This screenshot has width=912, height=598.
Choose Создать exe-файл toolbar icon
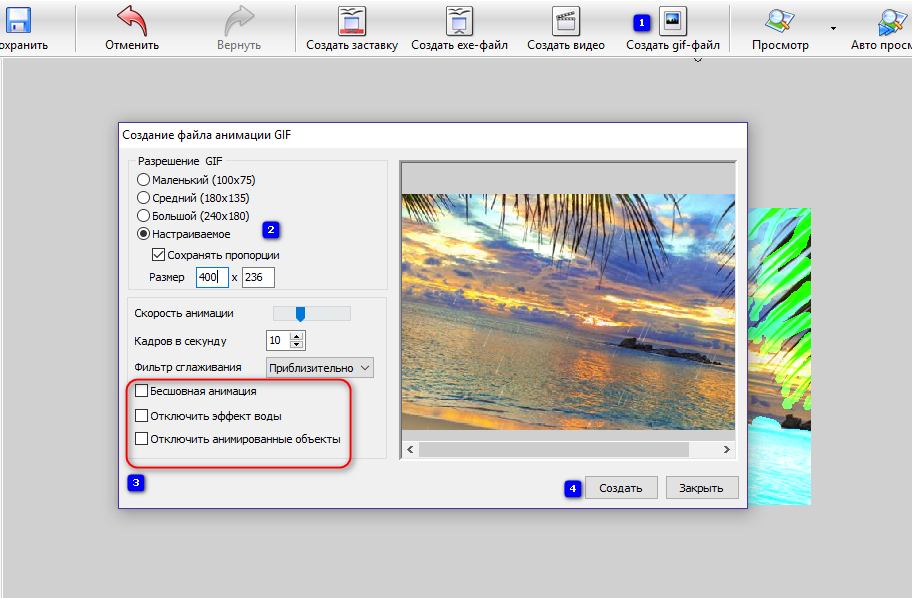click(459, 21)
